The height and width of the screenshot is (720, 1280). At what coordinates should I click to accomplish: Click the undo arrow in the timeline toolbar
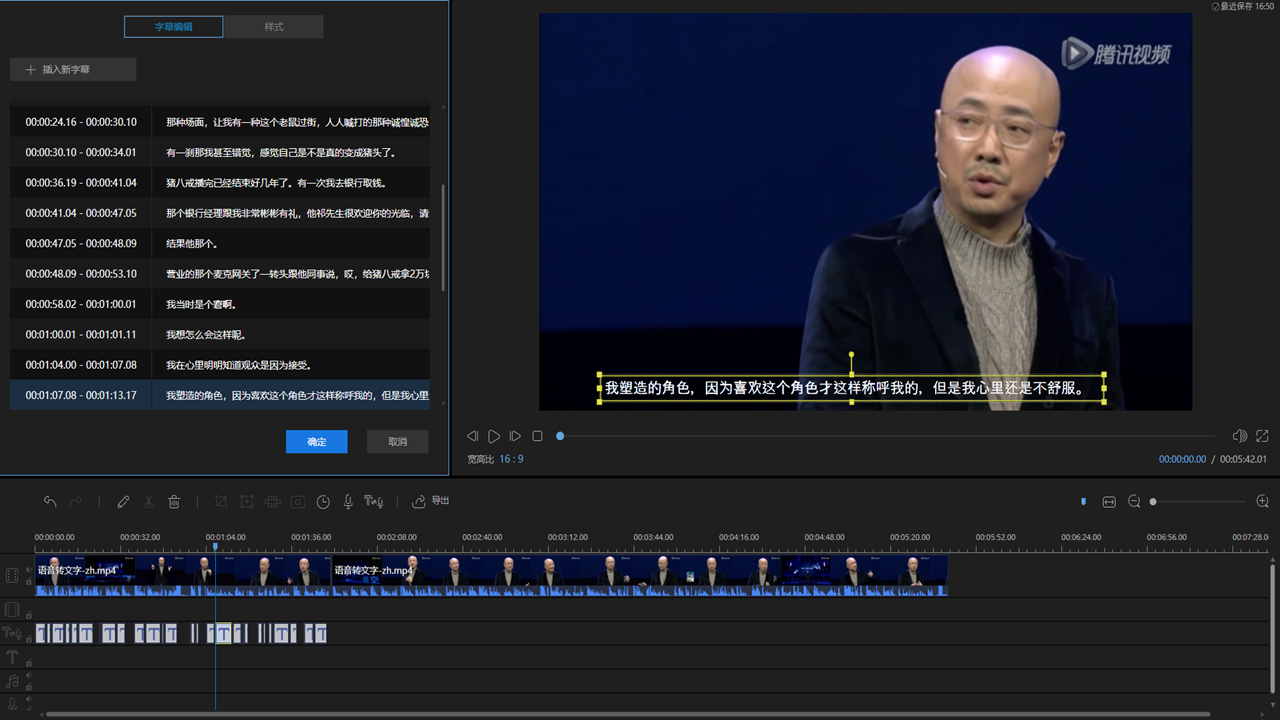(50, 502)
